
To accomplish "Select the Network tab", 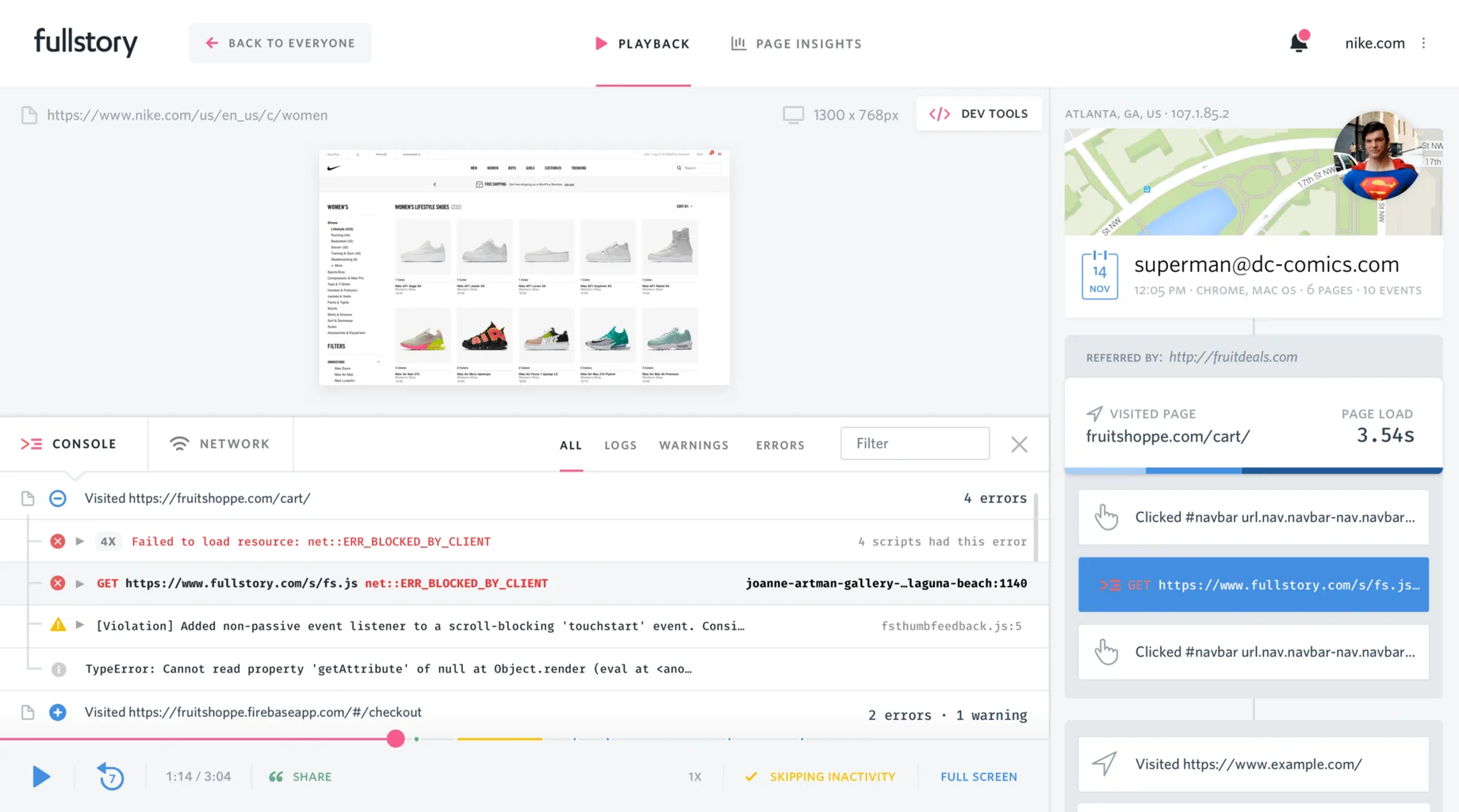I will tap(220, 444).
